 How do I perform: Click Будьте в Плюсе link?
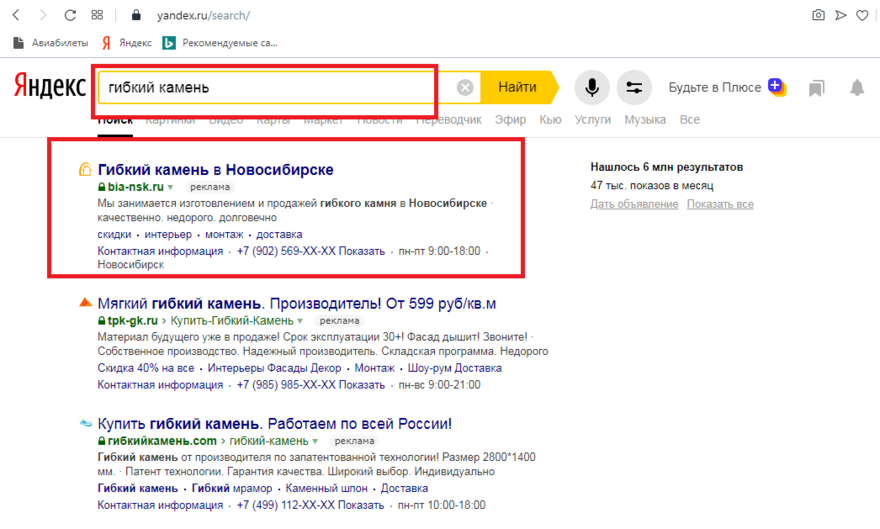coord(714,88)
